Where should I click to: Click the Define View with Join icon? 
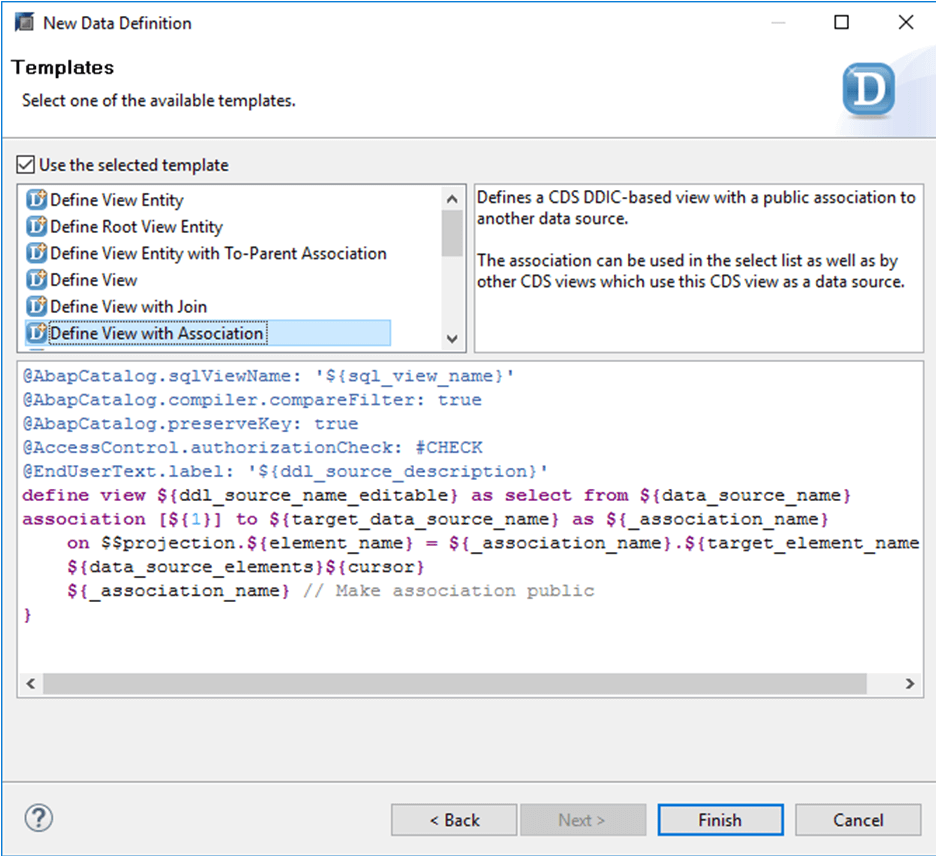pyautogui.click(x=36, y=306)
